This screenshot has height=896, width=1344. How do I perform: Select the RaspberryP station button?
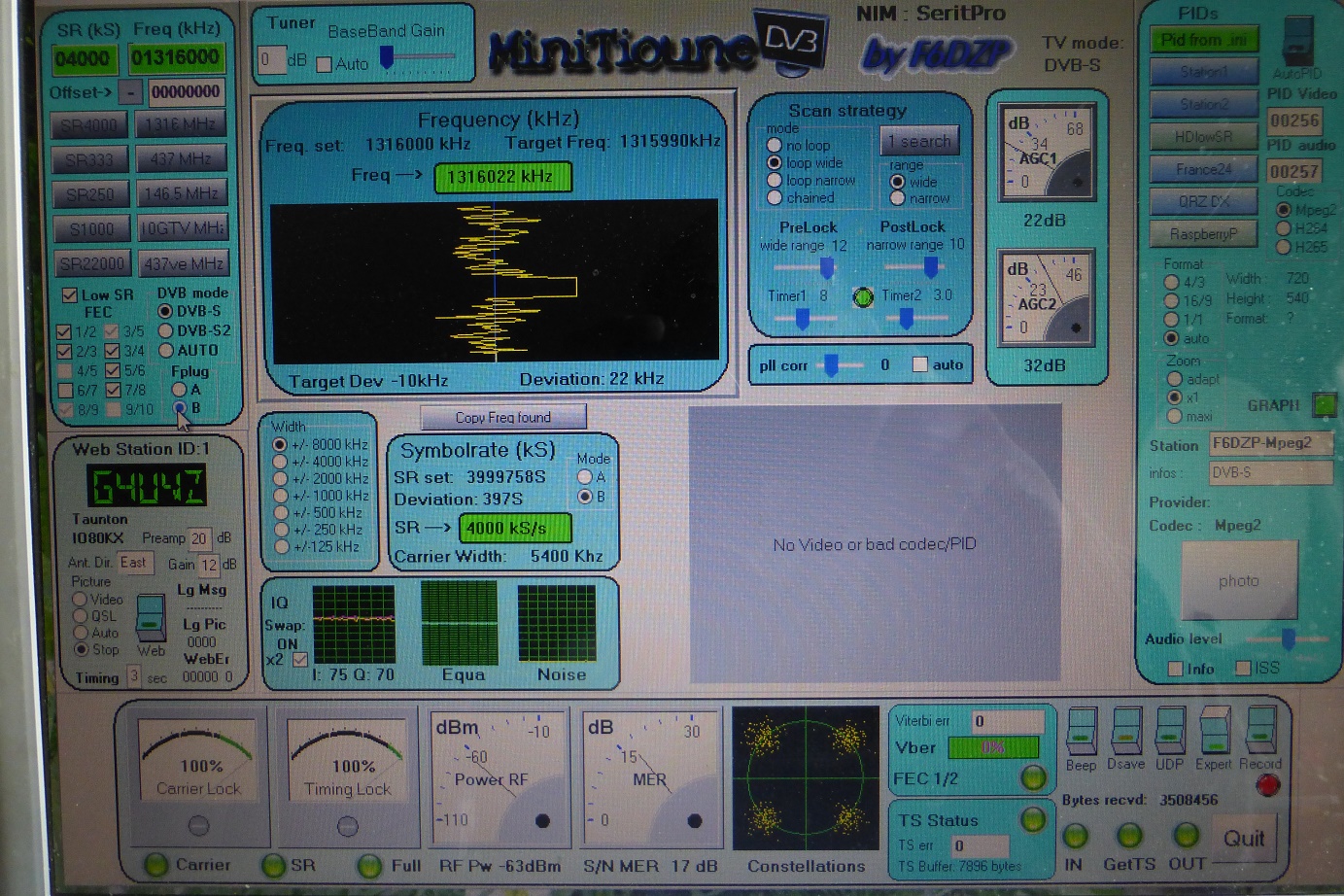[x=1203, y=234]
